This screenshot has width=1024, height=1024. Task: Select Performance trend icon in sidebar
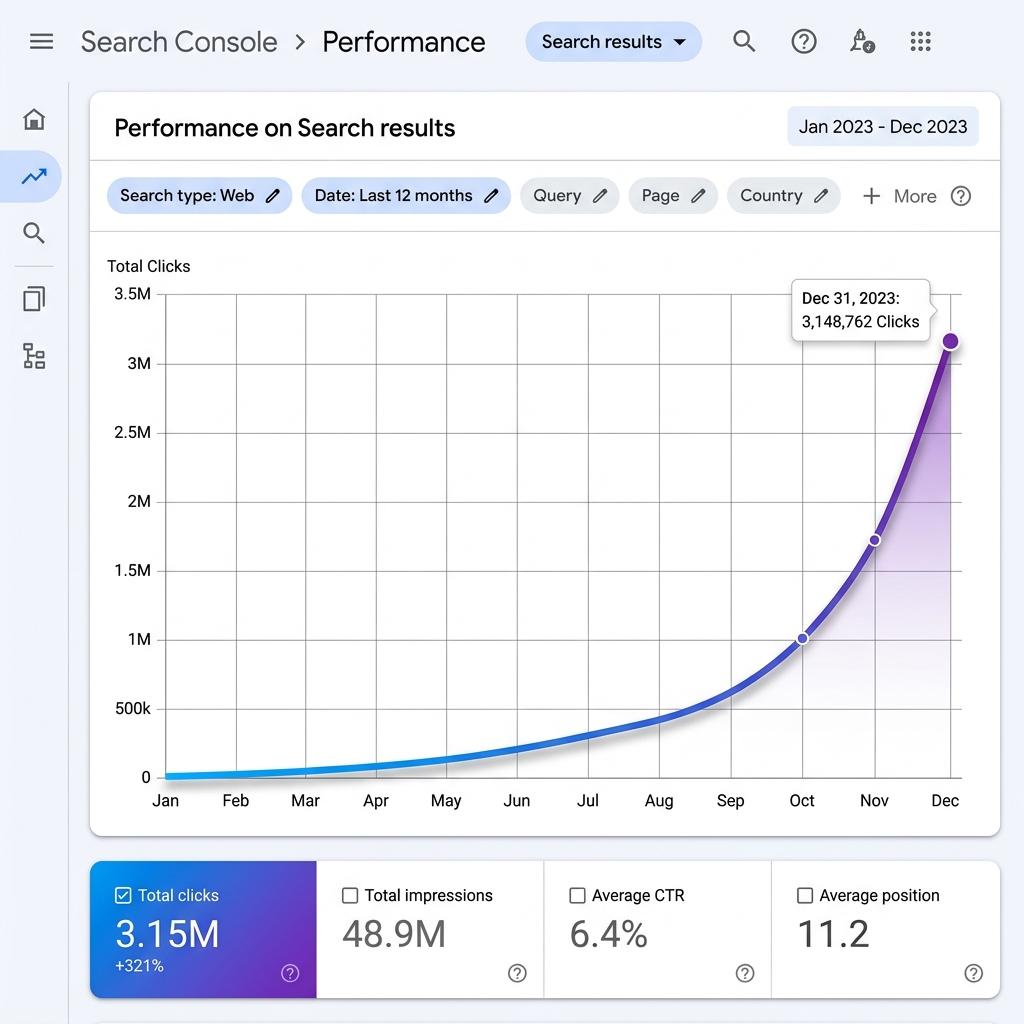[34, 176]
